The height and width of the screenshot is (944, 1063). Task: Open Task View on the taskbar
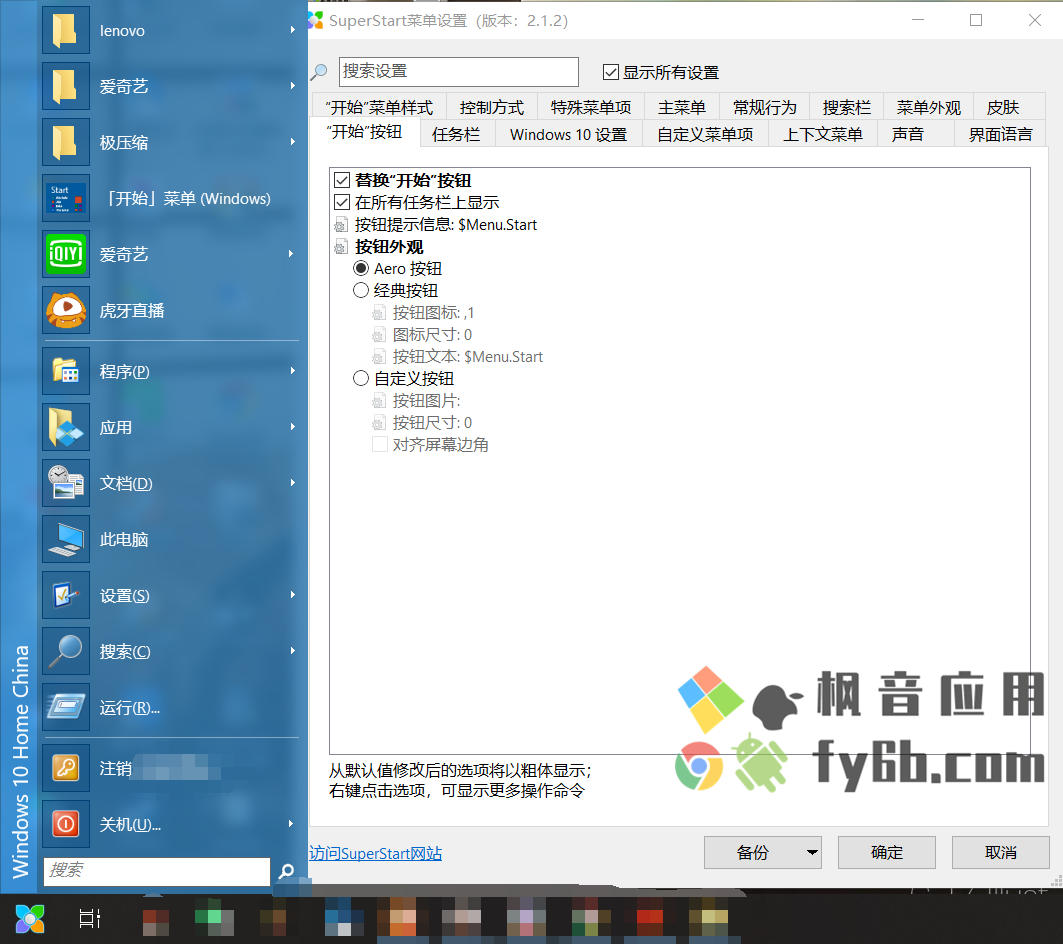click(x=89, y=918)
